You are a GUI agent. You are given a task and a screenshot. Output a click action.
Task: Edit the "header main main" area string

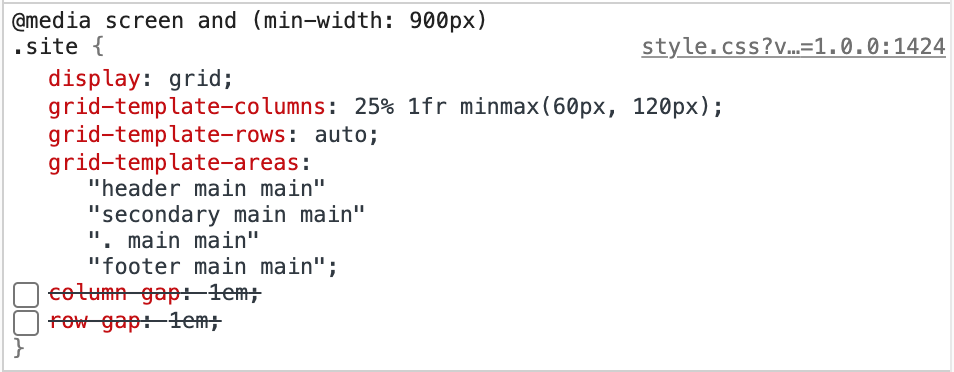coord(207,189)
